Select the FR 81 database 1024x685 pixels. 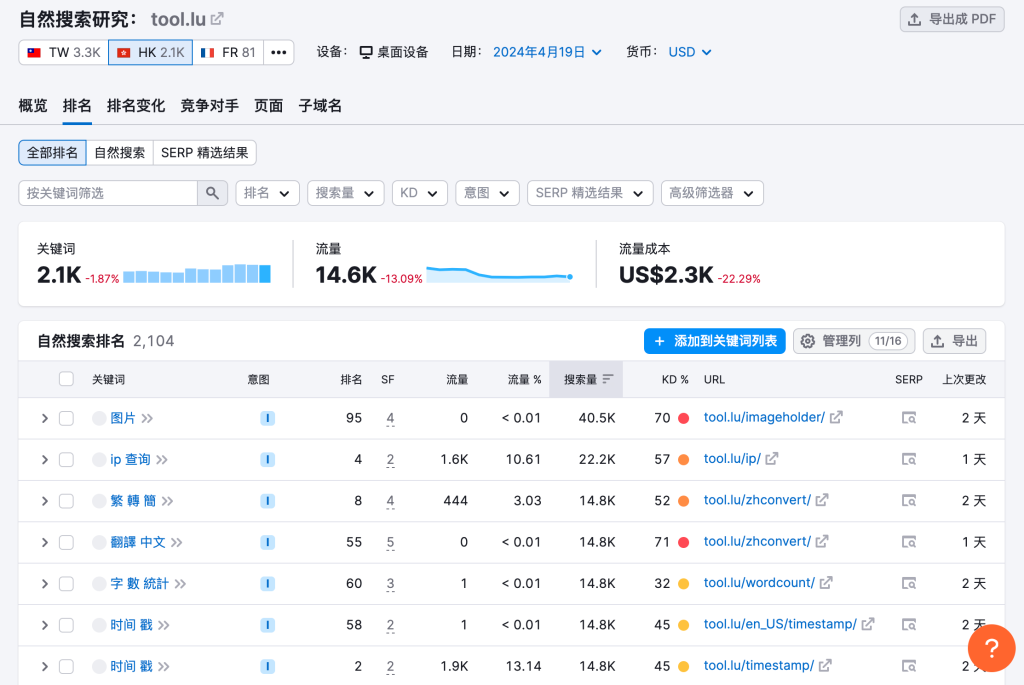point(228,52)
